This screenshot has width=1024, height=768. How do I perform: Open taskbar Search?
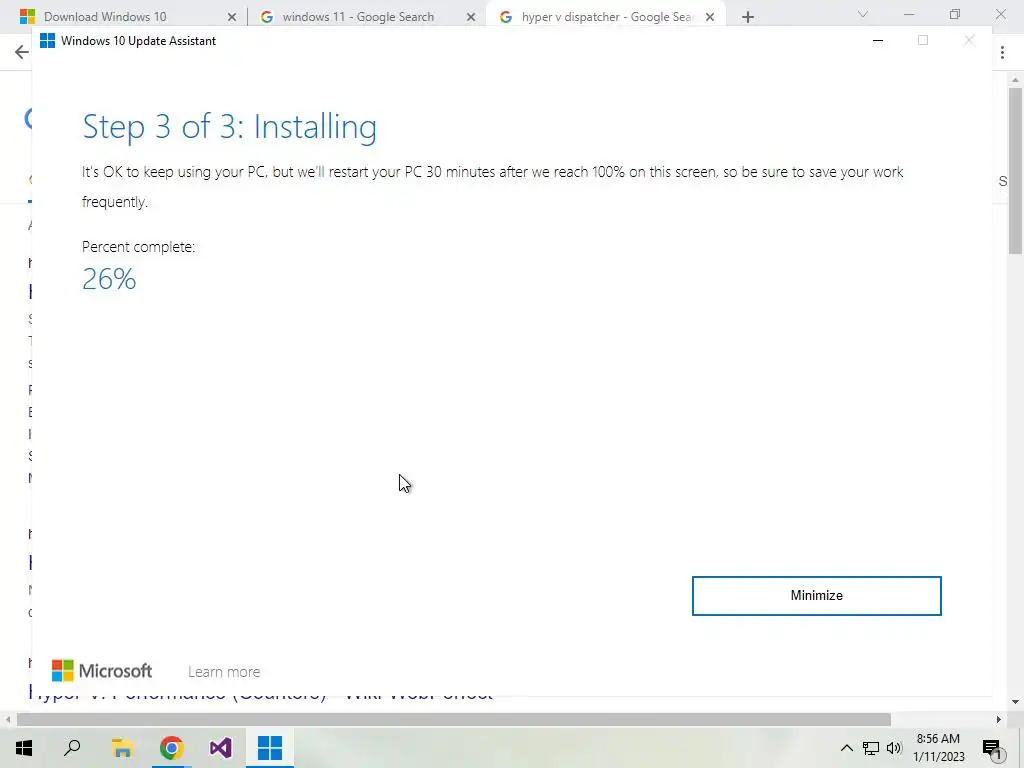(x=72, y=747)
